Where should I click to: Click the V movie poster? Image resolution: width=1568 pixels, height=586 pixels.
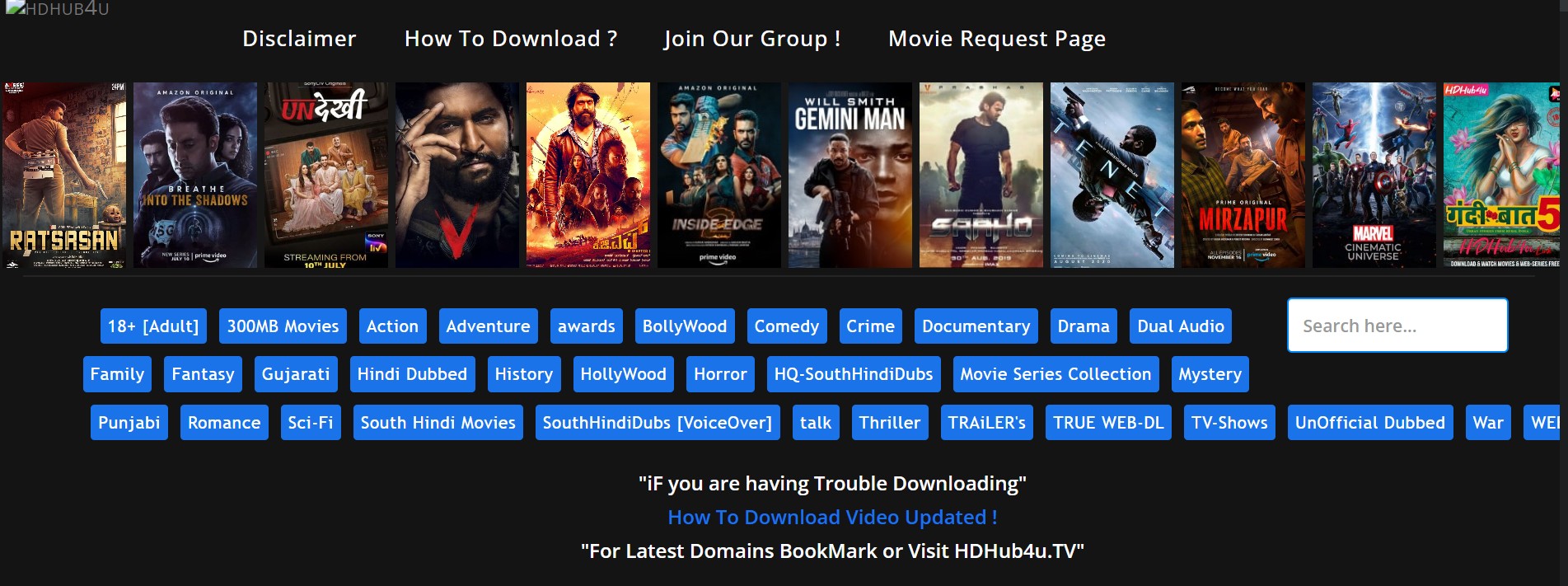(x=457, y=175)
